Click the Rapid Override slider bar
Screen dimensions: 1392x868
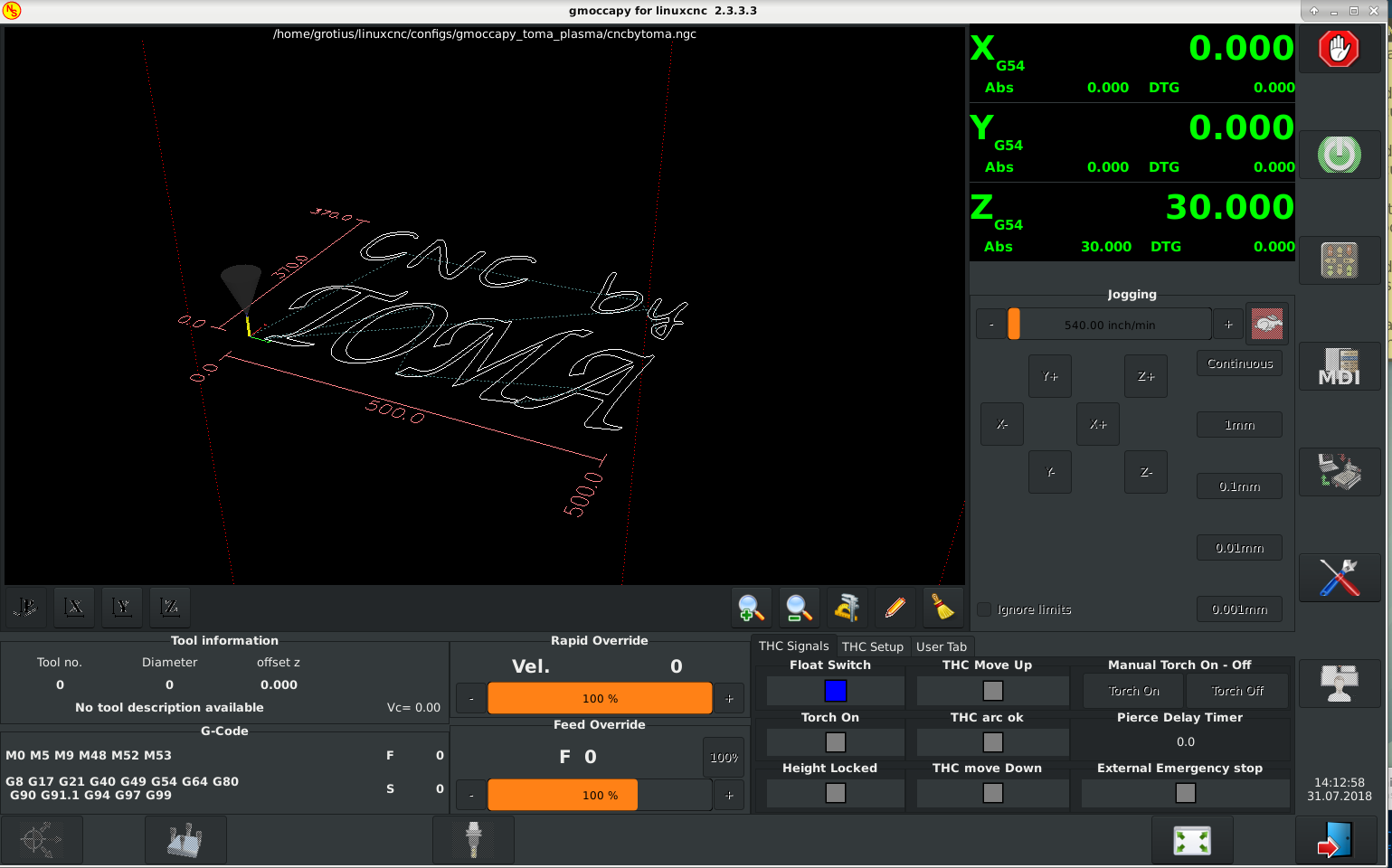click(600, 699)
